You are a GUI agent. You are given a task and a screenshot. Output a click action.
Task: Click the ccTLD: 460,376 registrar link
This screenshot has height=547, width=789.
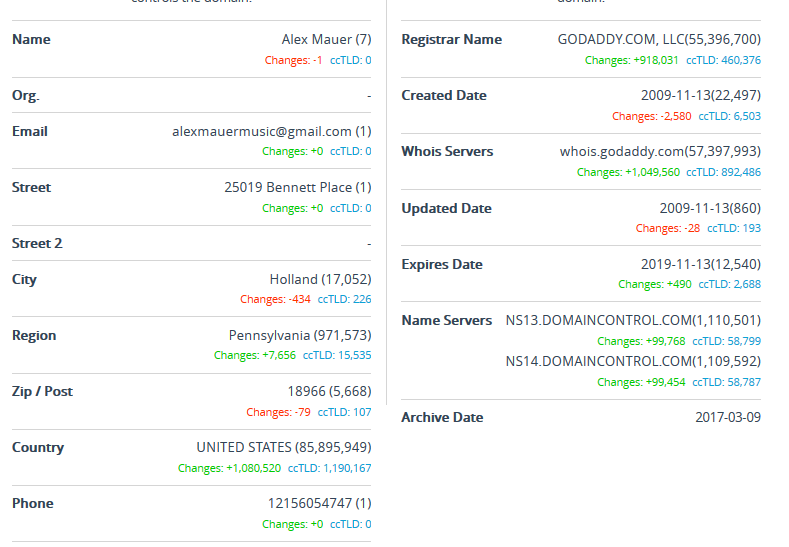(723, 60)
